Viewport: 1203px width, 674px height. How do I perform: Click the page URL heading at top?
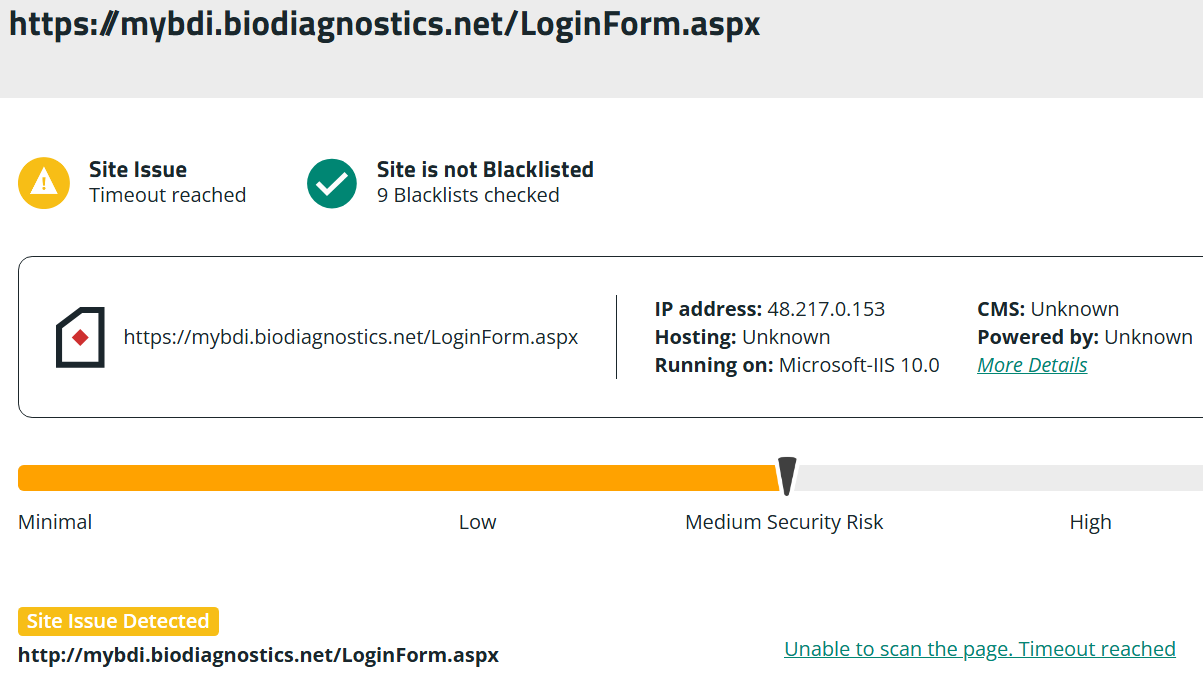tap(384, 24)
